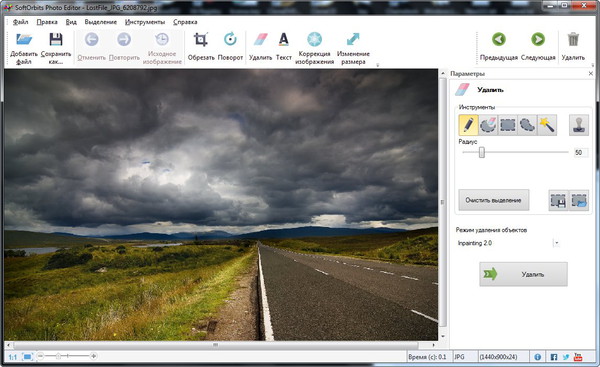
Task: Click the info icon in status bar
Action: 537,357
